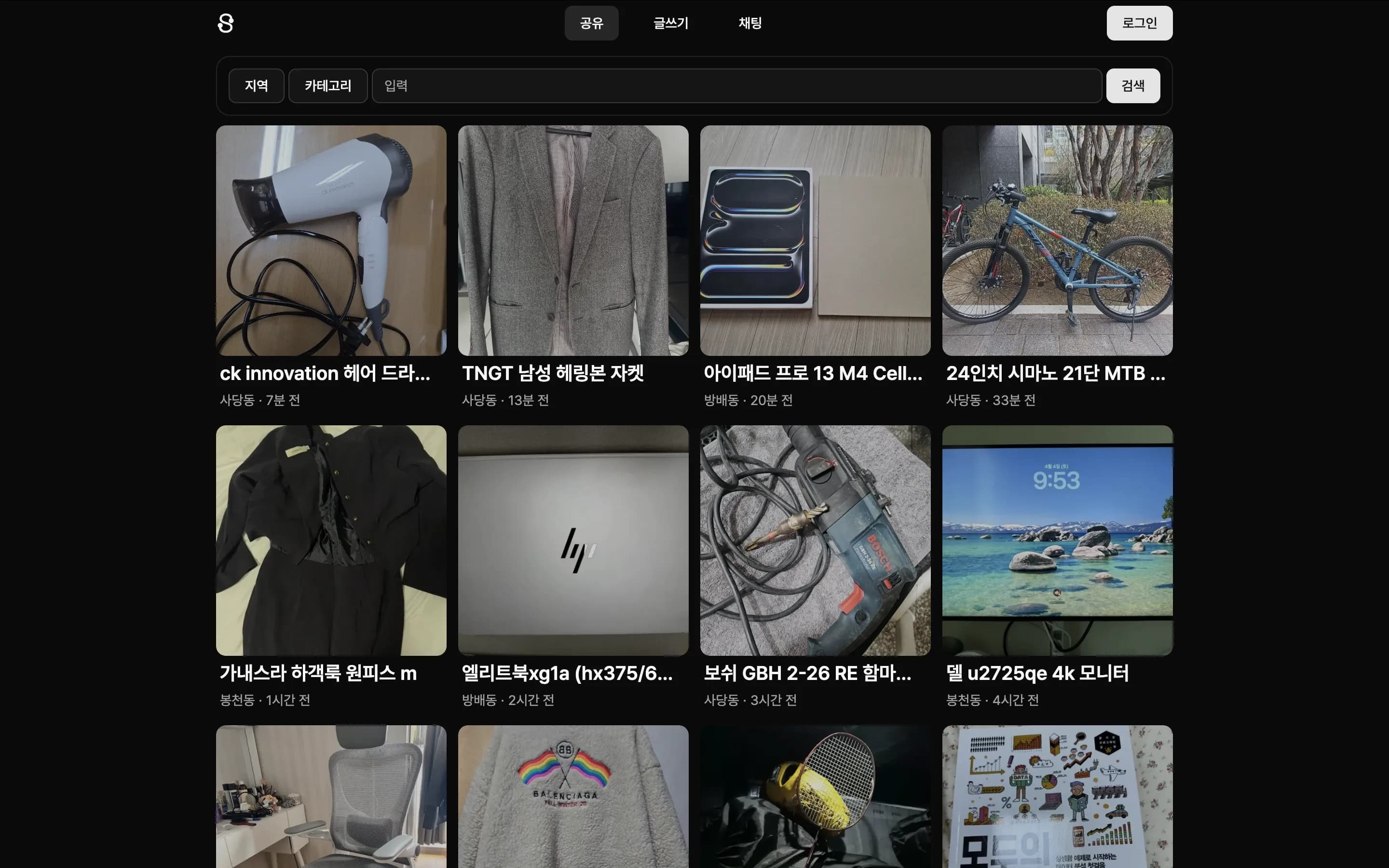Click title 'TNGT 남성 헤링본 자켓'
The image size is (1389, 868).
tap(553, 373)
